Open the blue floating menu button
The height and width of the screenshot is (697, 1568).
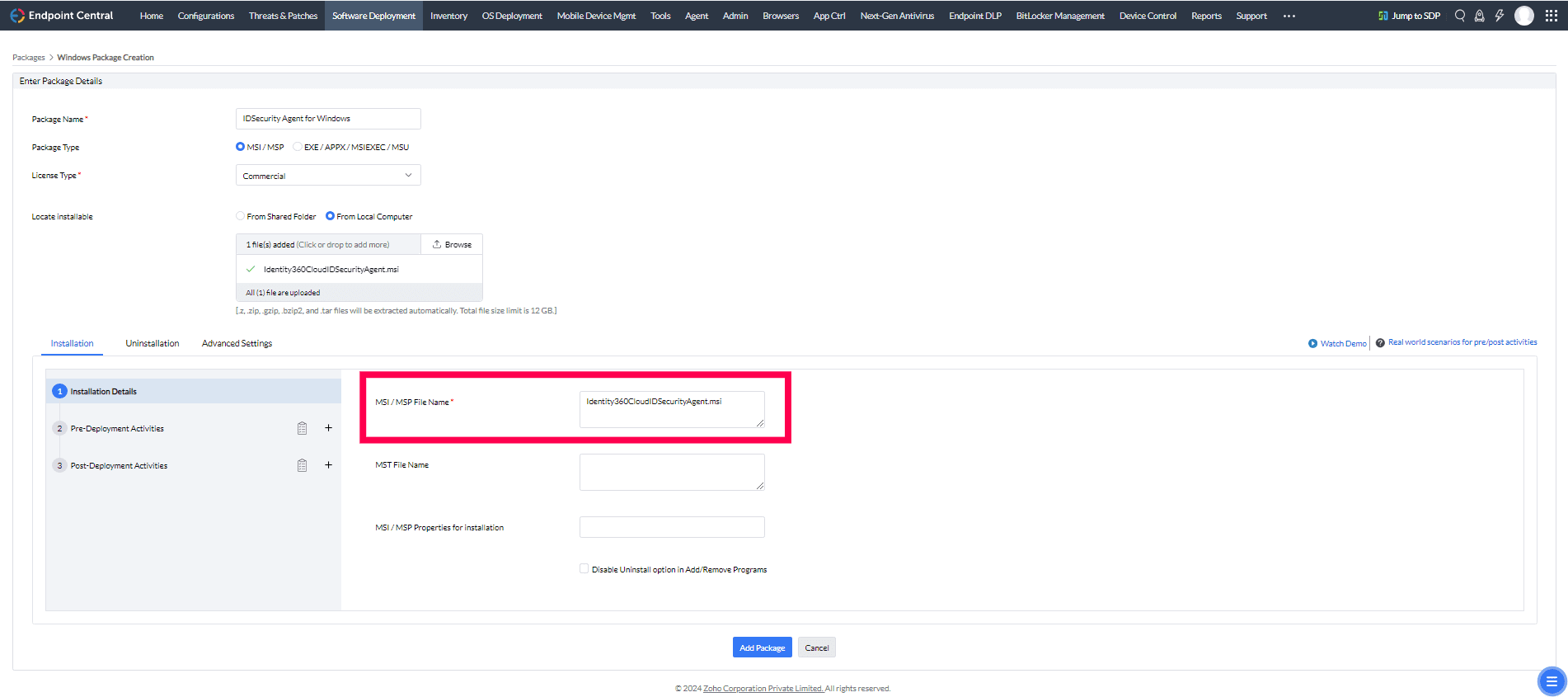(1552, 681)
